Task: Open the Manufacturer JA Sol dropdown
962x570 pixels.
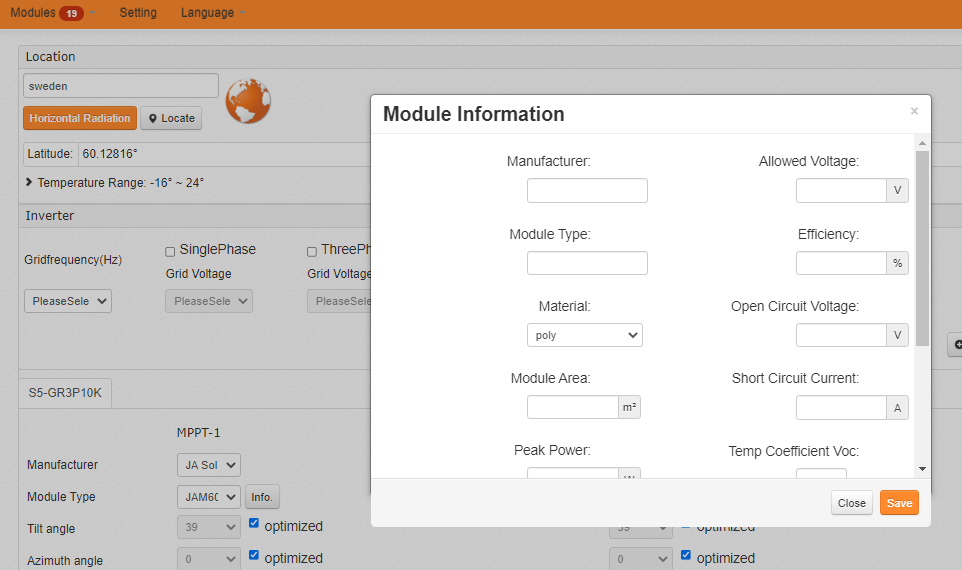Action: click(209, 465)
